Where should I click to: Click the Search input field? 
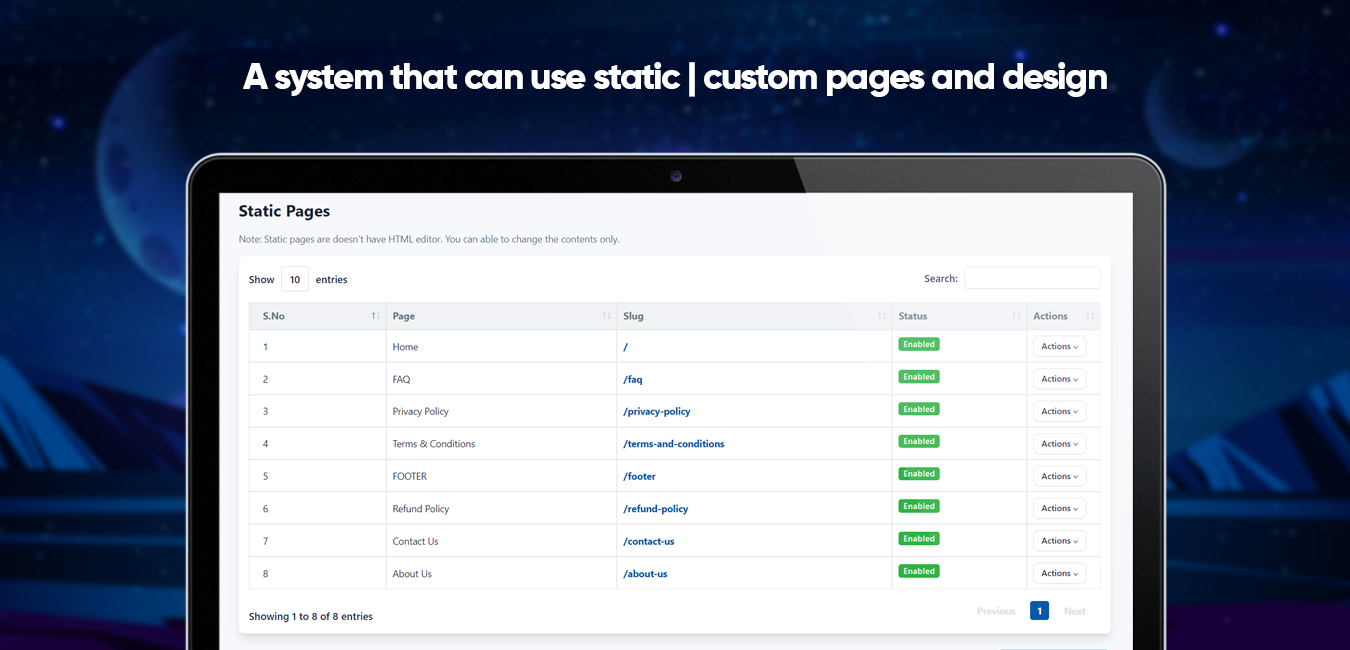click(x=1032, y=278)
